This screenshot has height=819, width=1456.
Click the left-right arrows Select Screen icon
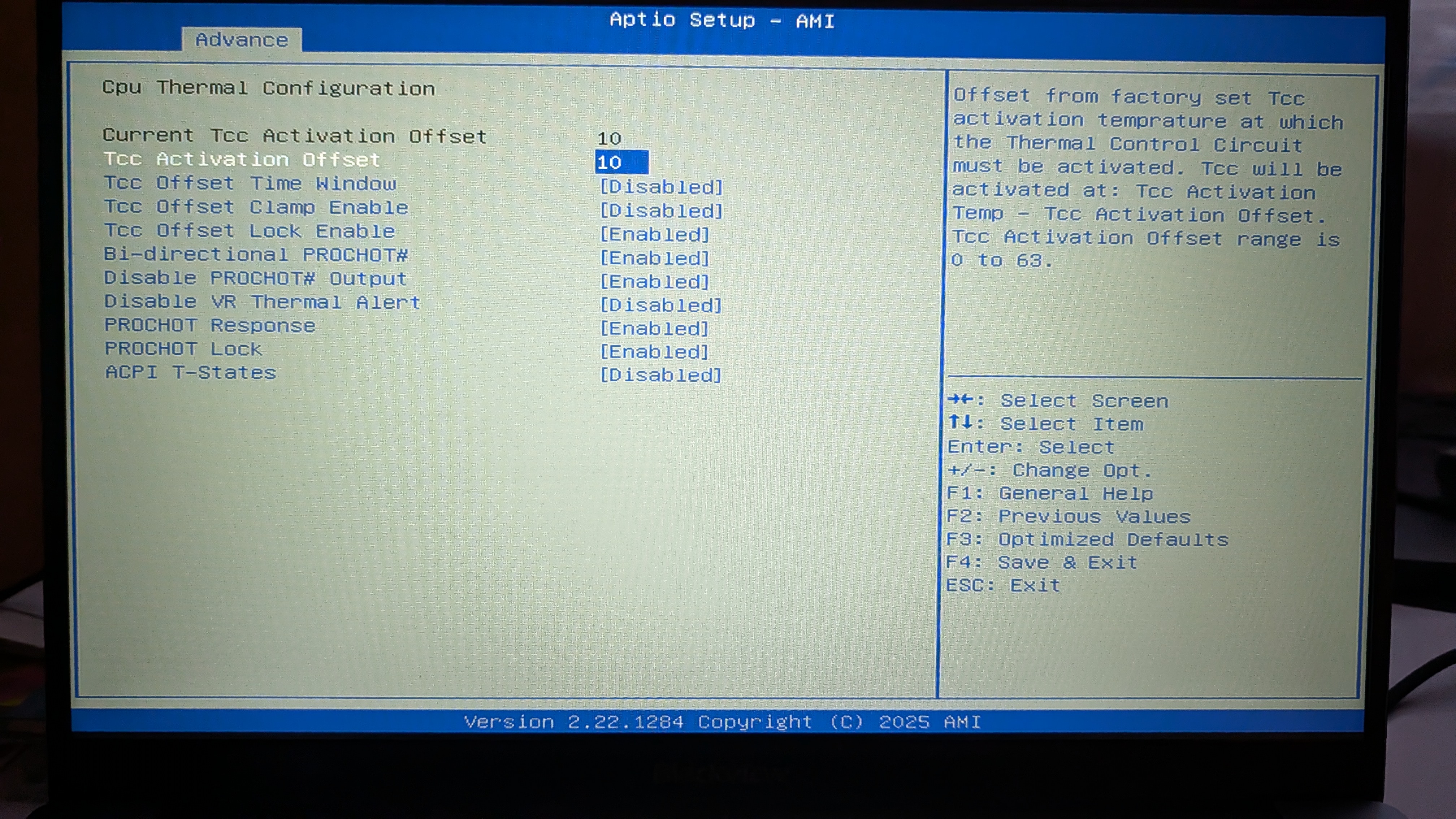coord(960,400)
